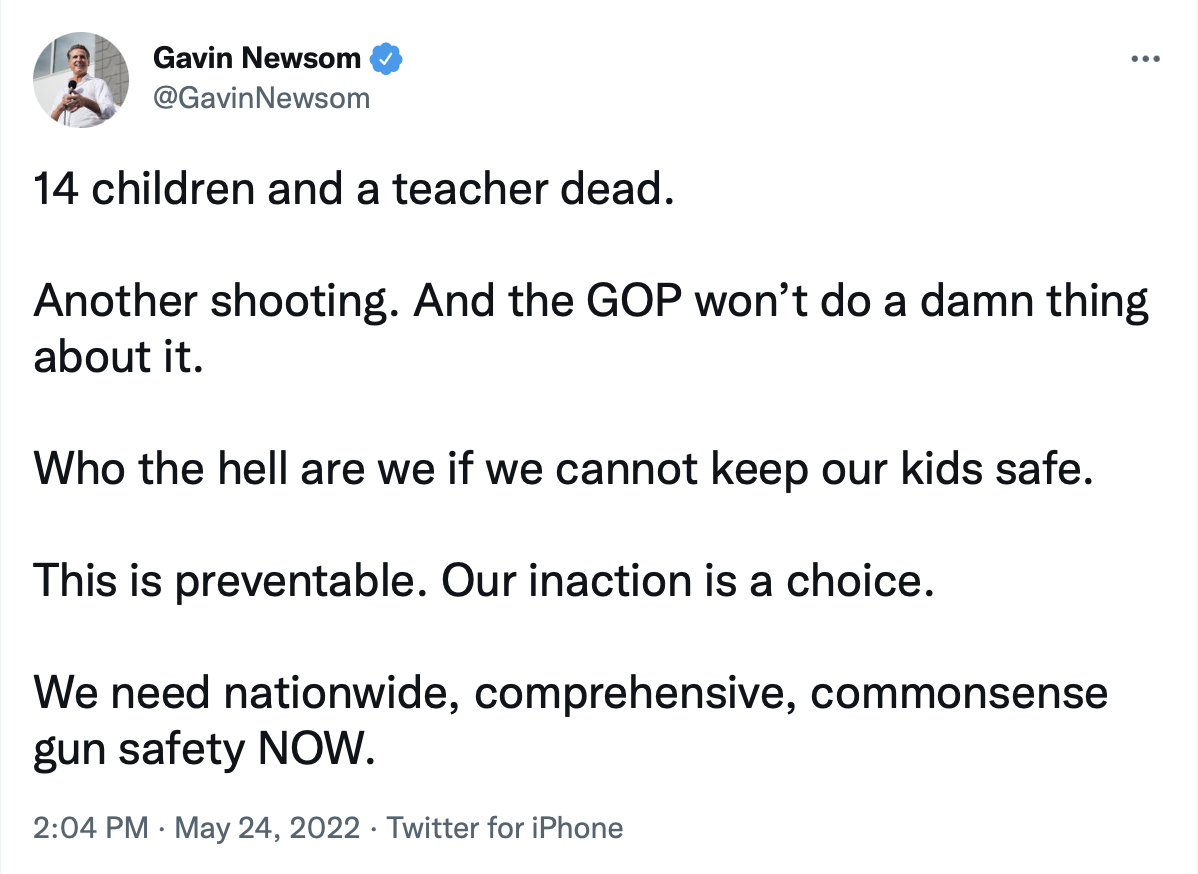1198x874 pixels.
Task: Click the blue verified checkmark badge
Action: pos(386,59)
